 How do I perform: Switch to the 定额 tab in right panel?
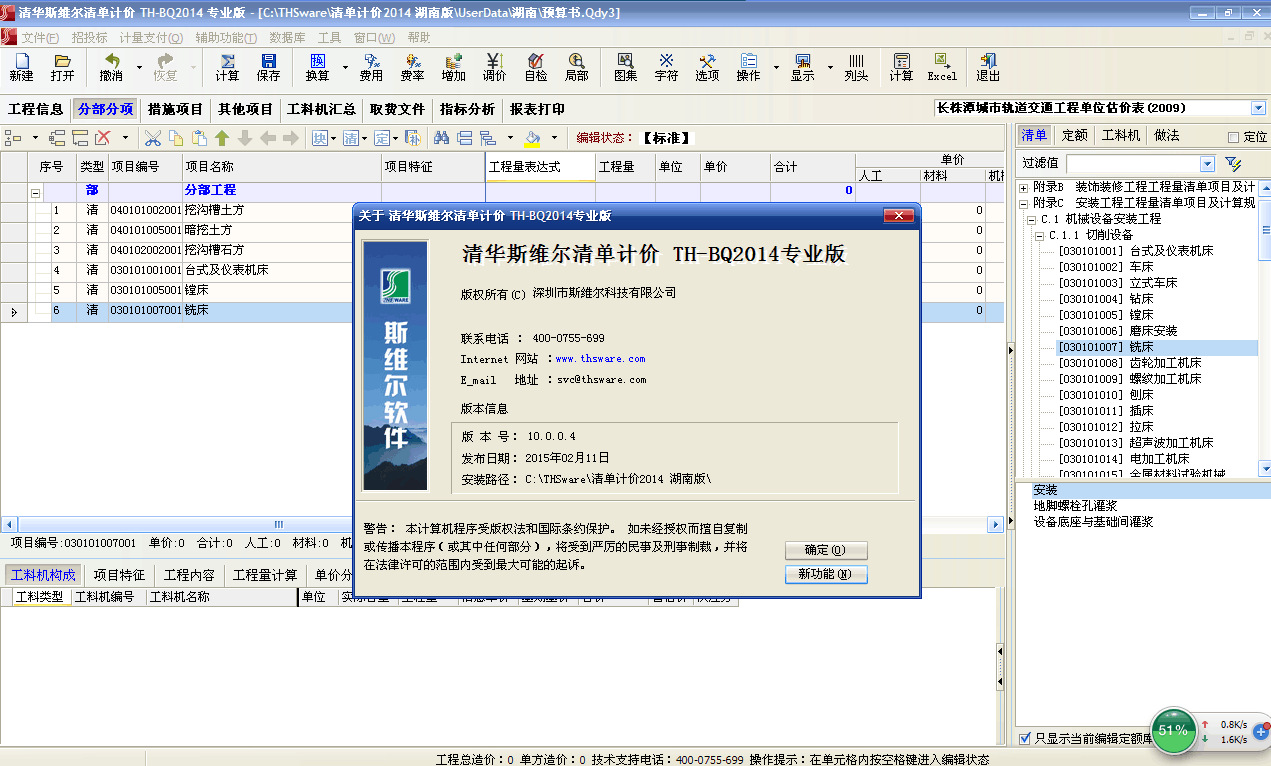point(1074,136)
